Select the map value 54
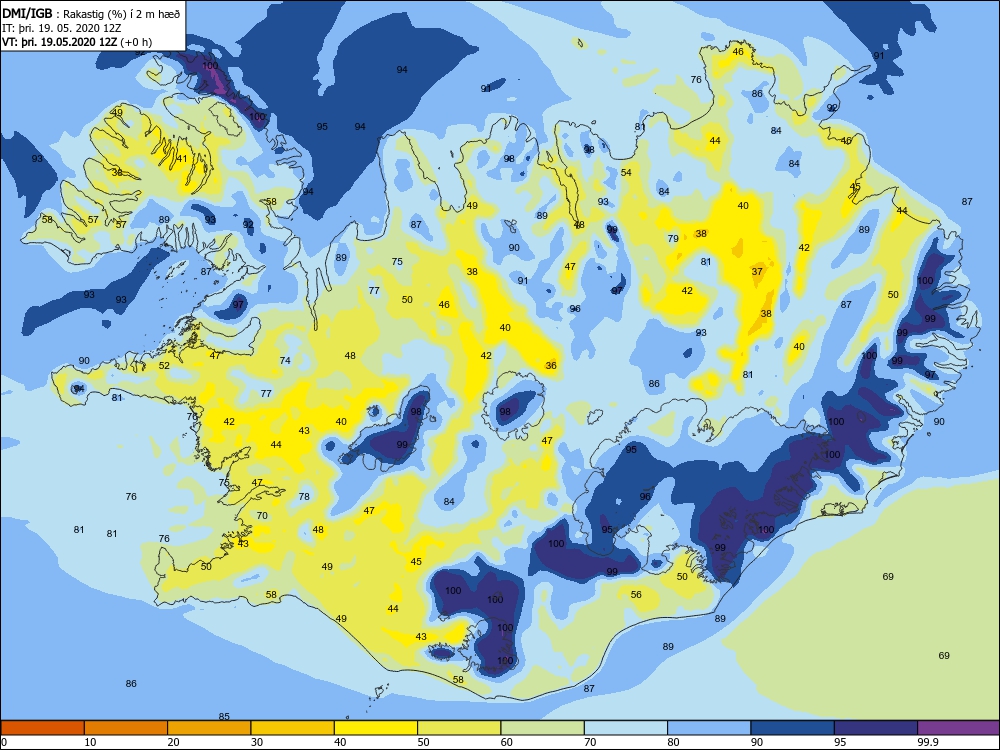The image size is (1000, 750). (626, 172)
